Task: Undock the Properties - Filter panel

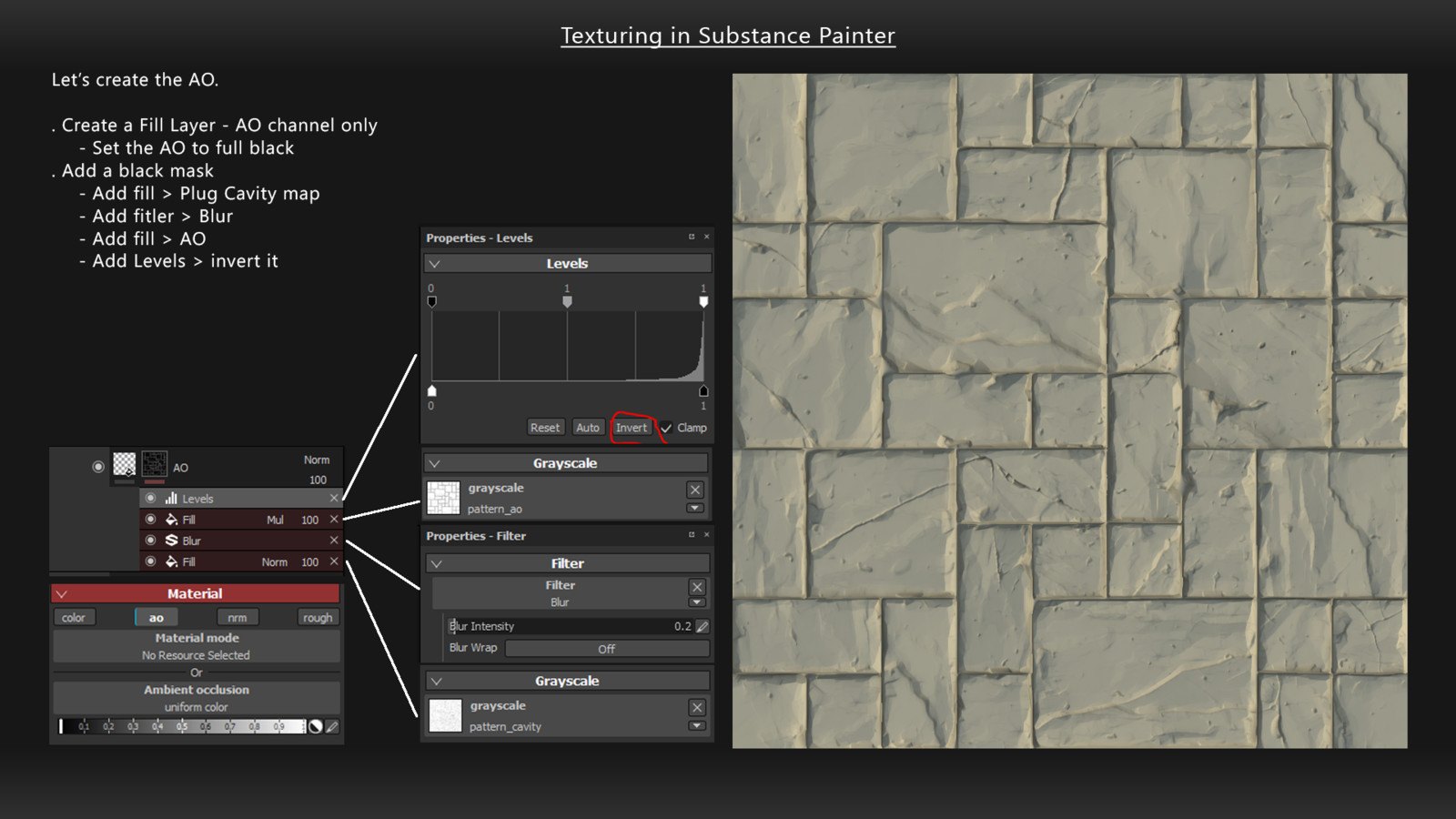Action: point(692,535)
